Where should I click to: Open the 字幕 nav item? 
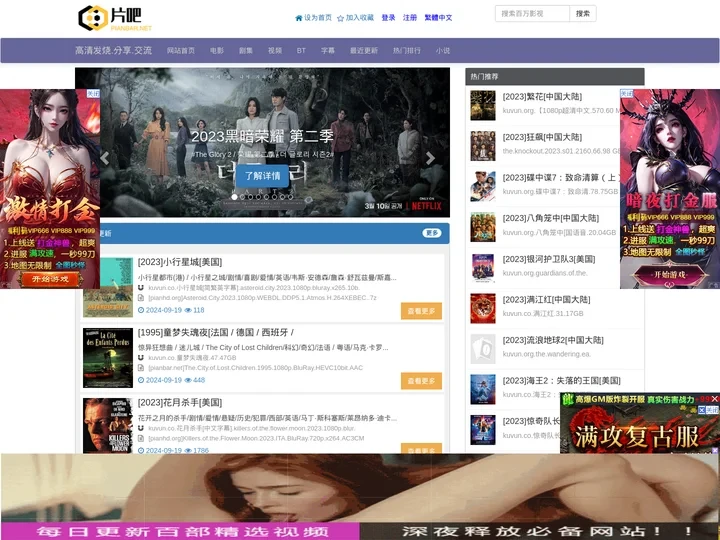(328, 51)
